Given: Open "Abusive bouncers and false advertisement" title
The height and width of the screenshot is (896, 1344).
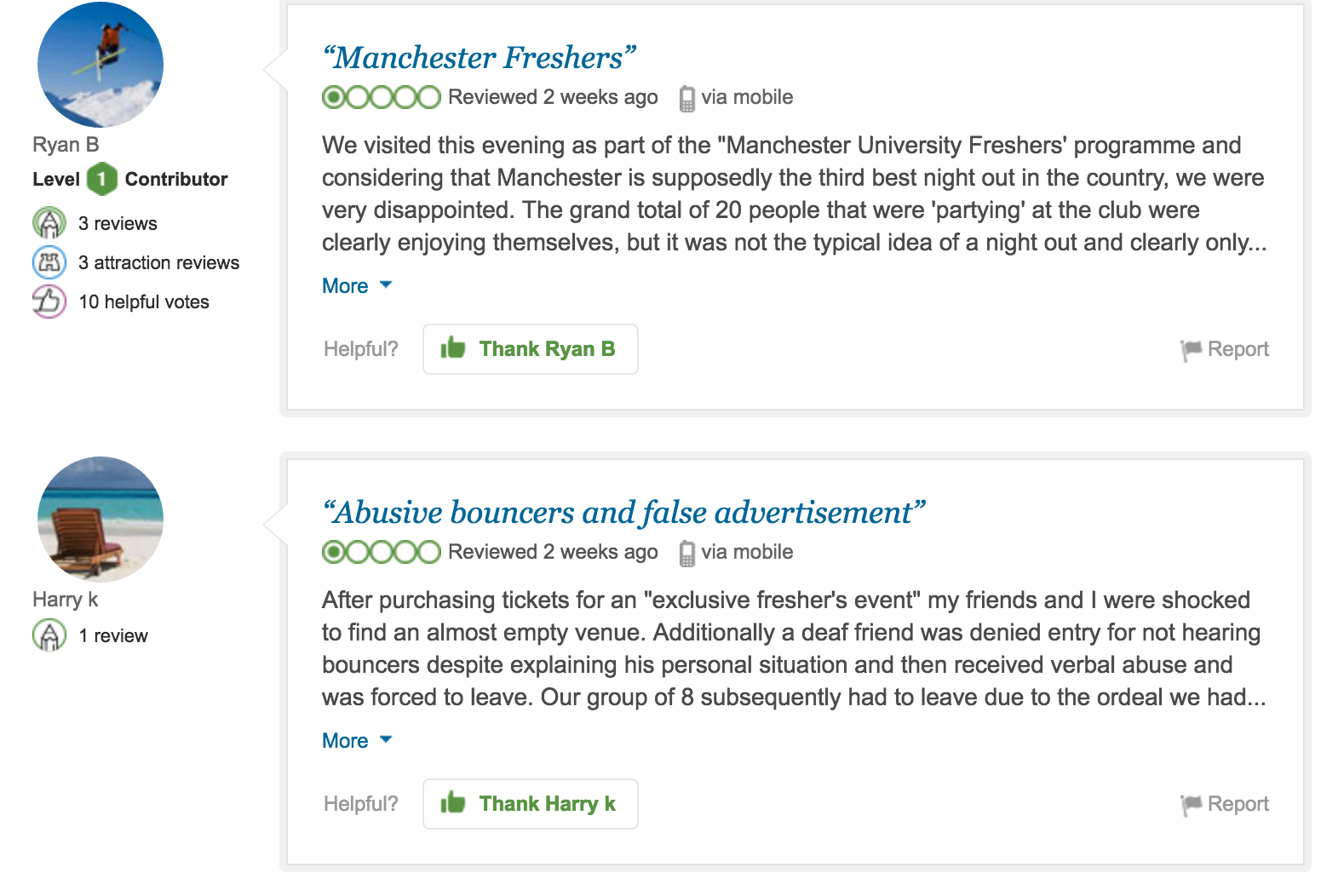Looking at the screenshot, I should point(623,513).
